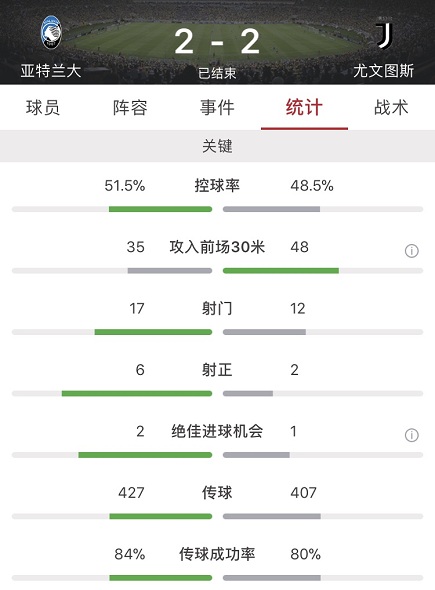Click the green 射正 bar for 6
The height and width of the screenshot is (590, 435).
click(x=137, y=394)
